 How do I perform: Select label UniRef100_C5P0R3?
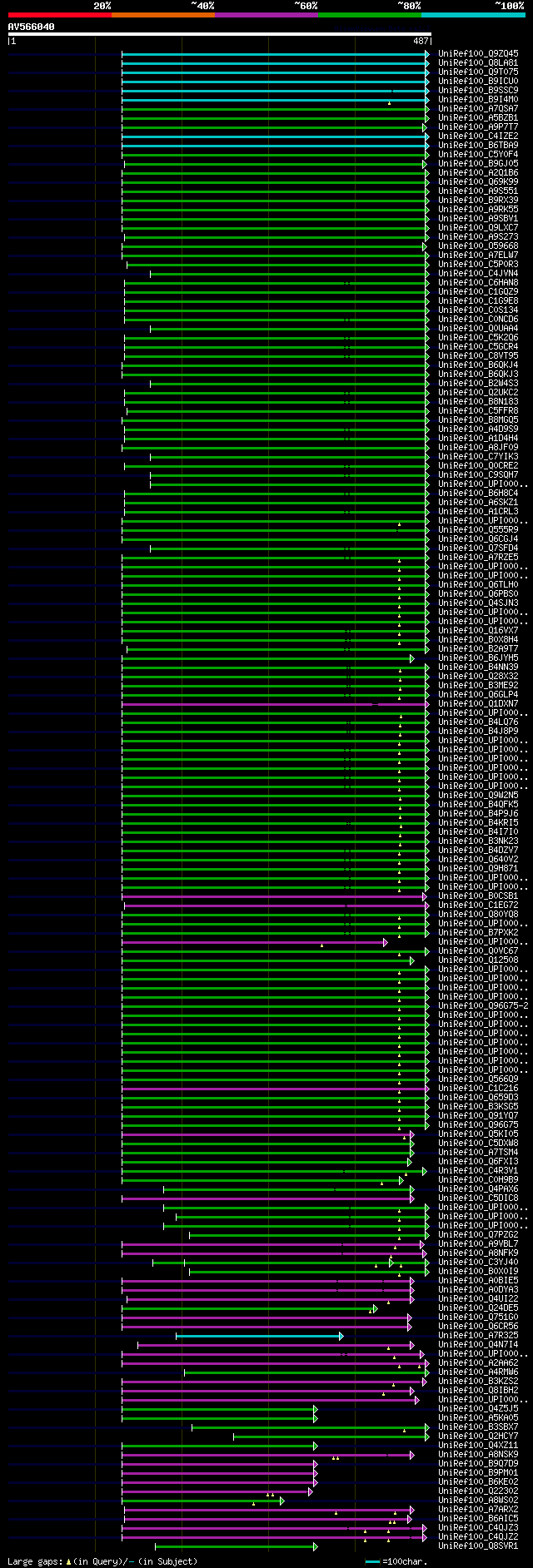pyautogui.click(x=478, y=265)
